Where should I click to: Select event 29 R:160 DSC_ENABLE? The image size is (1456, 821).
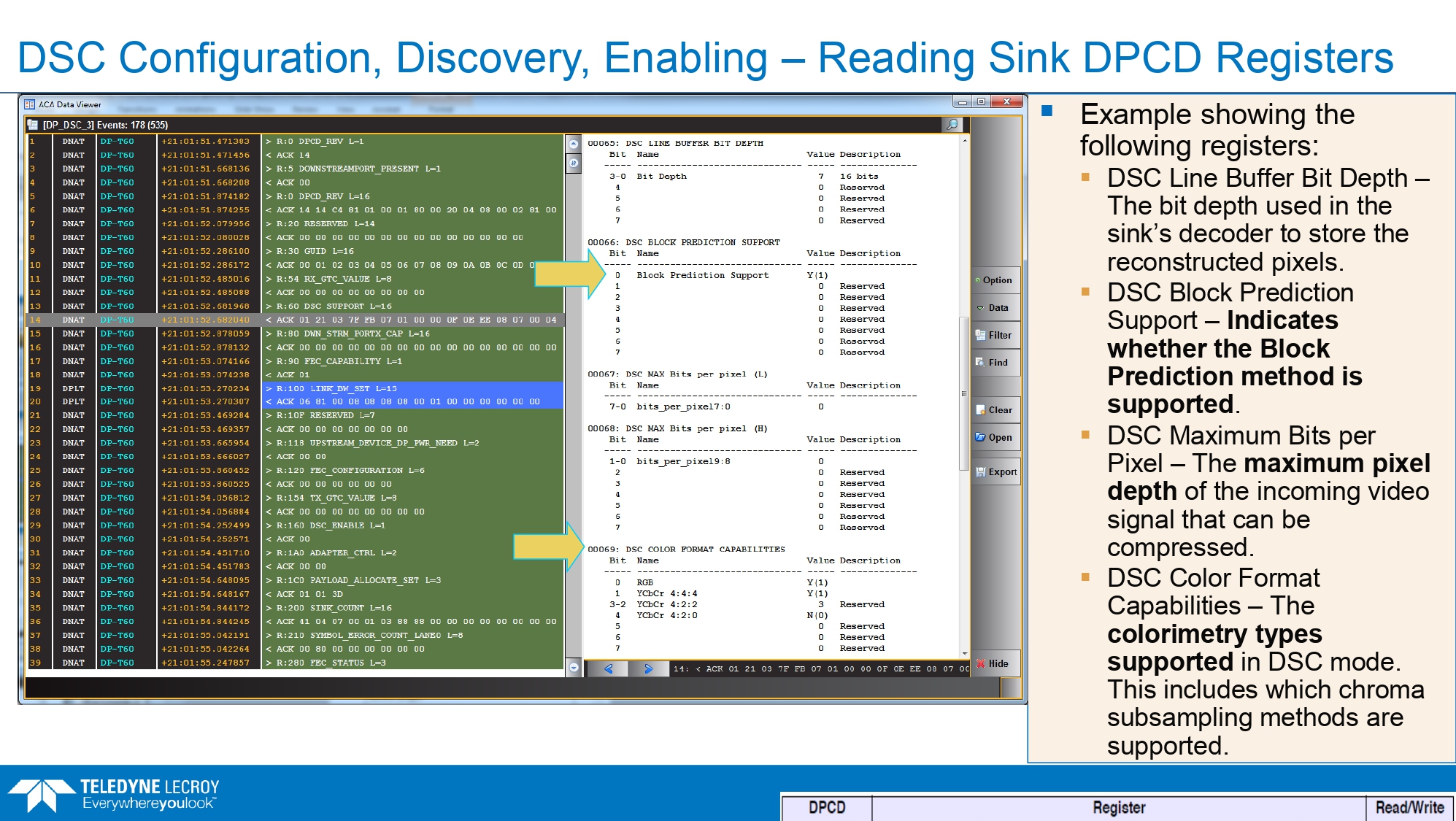(x=295, y=525)
